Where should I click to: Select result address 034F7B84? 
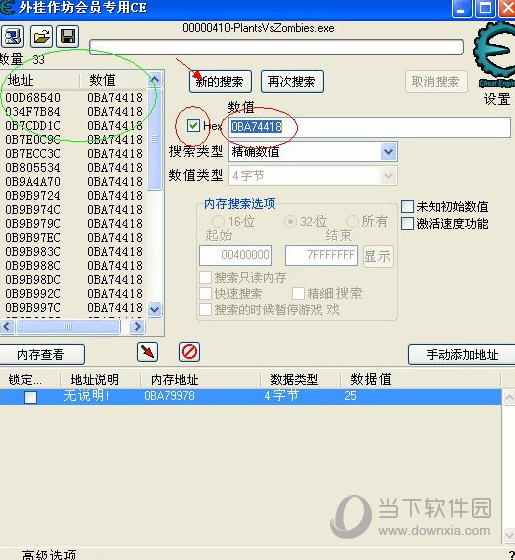pyautogui.click(x=33, y=111)
